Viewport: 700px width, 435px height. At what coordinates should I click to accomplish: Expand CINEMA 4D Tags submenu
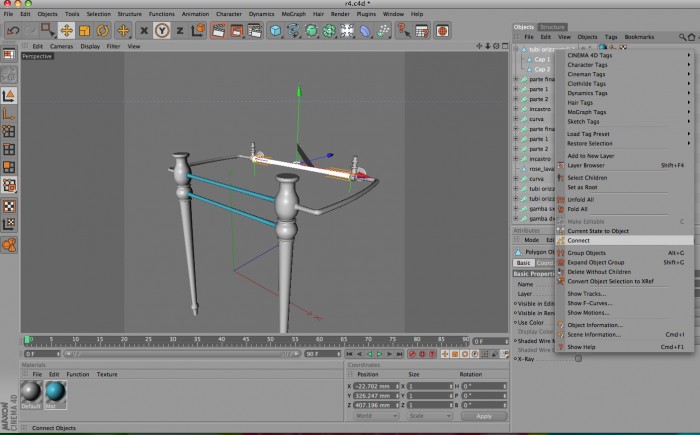click(x=625, y=55)
